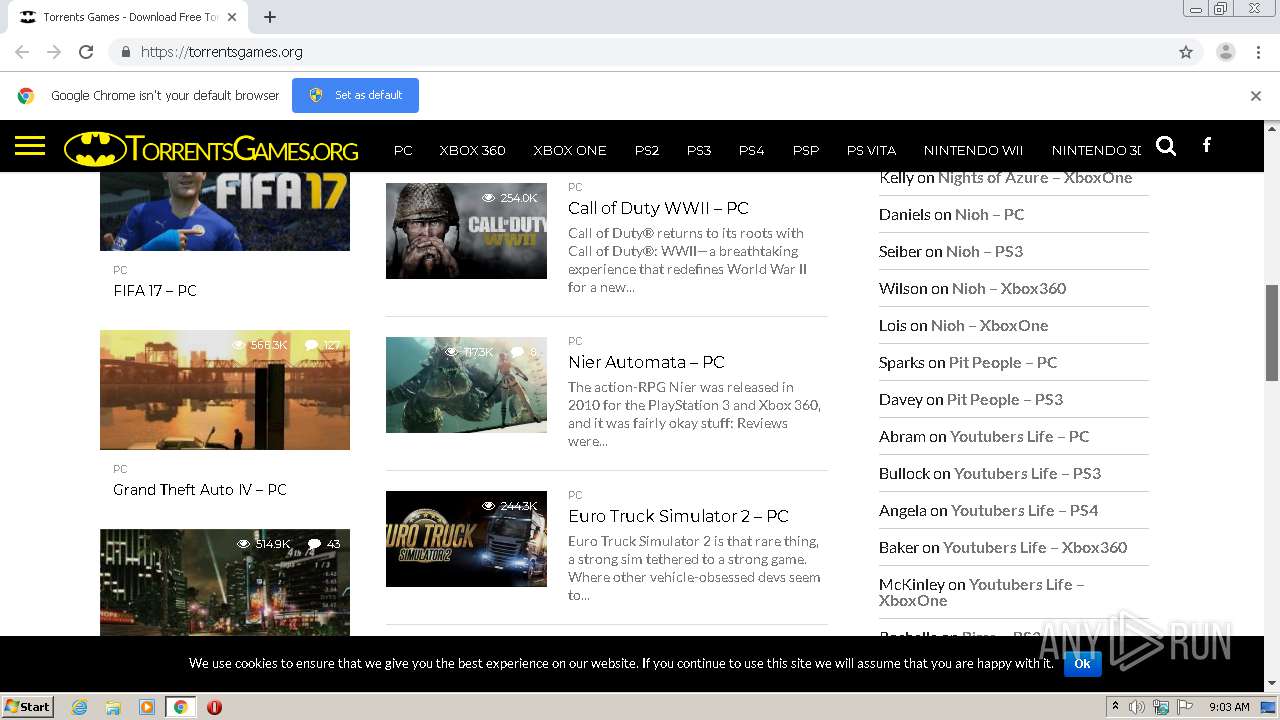Go back to previous page
This screenshot has height=720, width=1280.
[x=22, y=52]
